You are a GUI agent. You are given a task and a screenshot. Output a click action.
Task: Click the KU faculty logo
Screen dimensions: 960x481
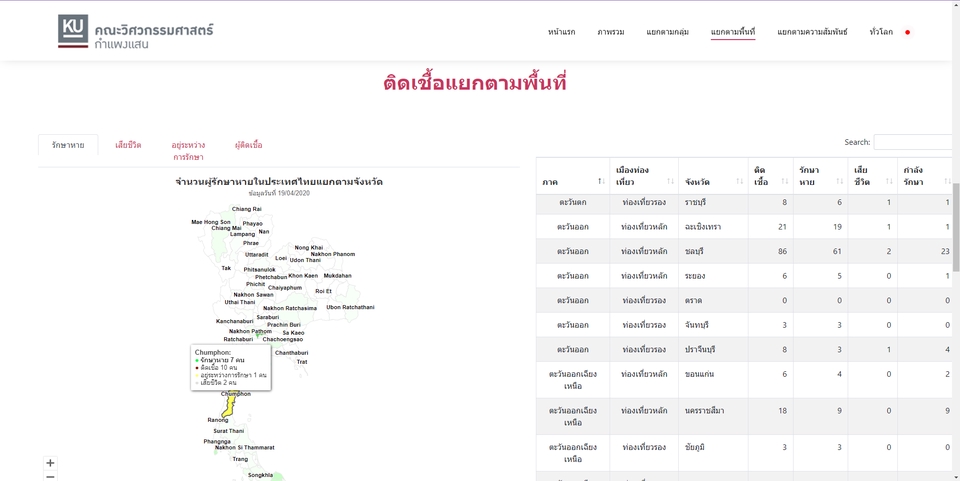point(135,32)
